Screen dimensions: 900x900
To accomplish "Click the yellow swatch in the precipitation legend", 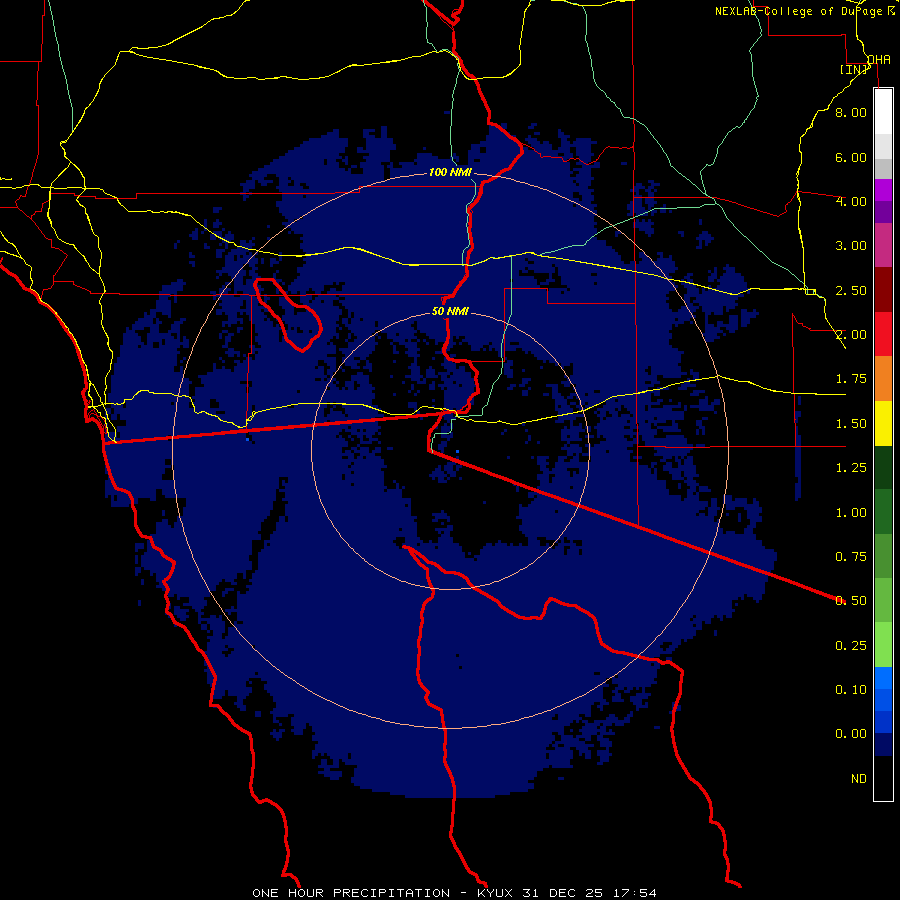I will point(883,424).
